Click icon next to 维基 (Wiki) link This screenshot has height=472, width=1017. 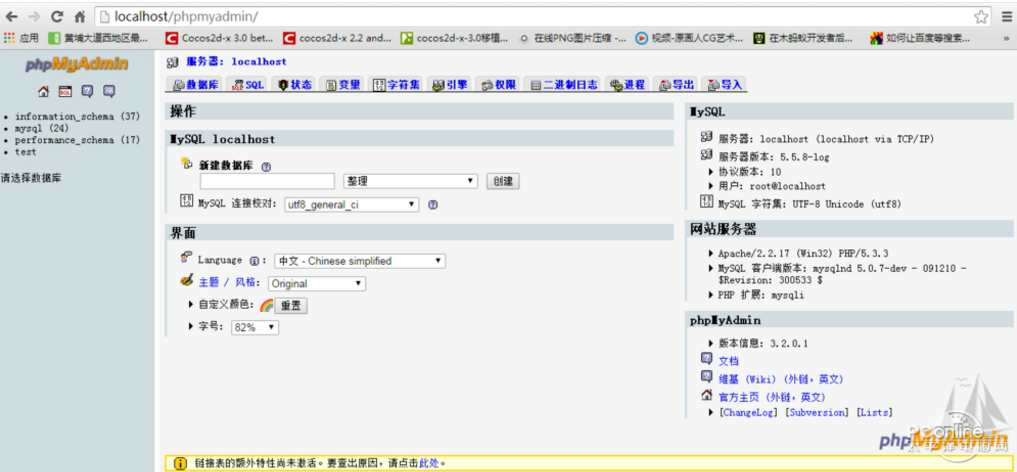(x=707, y=377)
